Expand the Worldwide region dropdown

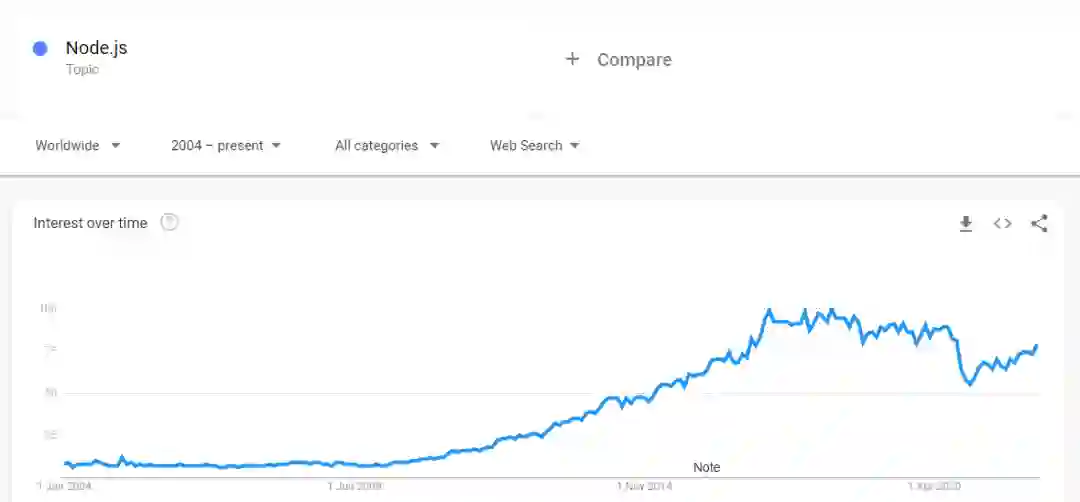[x=78, y=146]
